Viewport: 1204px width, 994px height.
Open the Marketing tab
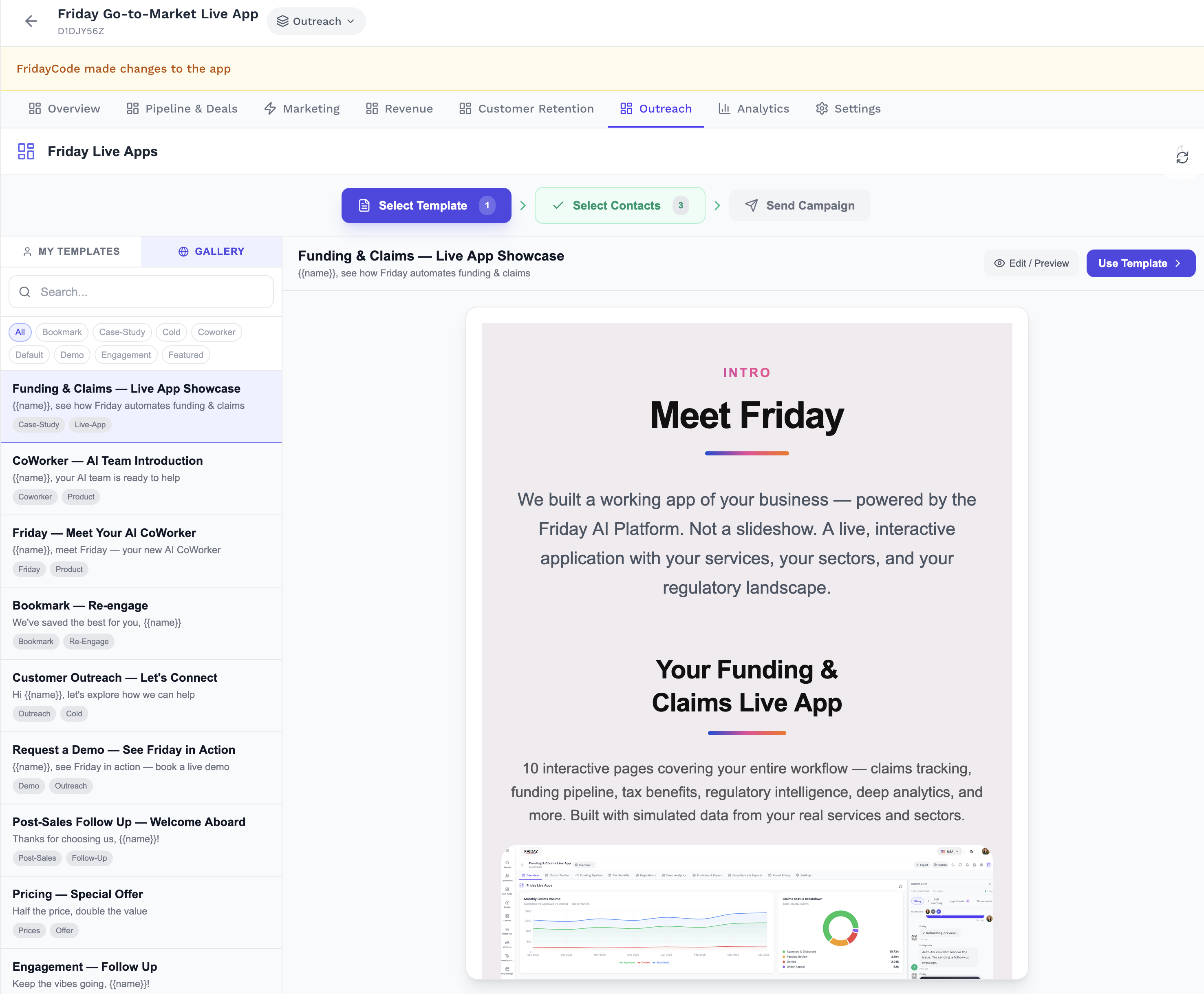point(302,109)
